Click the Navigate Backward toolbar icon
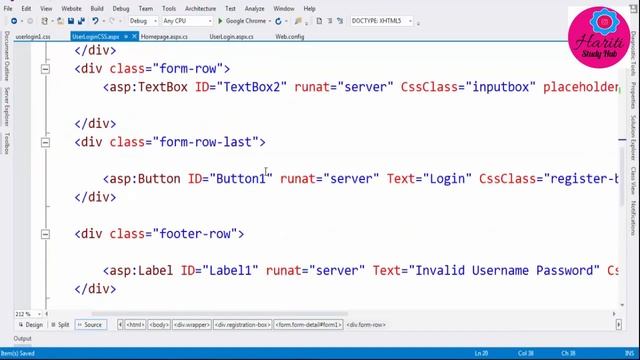The width and height of the screenshot is (640, 360). [14, 21]
